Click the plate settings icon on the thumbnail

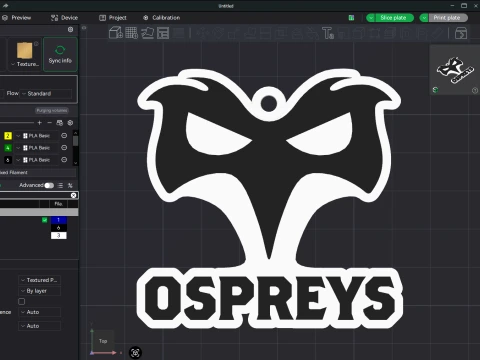pyautogui.click(x=475, y=90)
